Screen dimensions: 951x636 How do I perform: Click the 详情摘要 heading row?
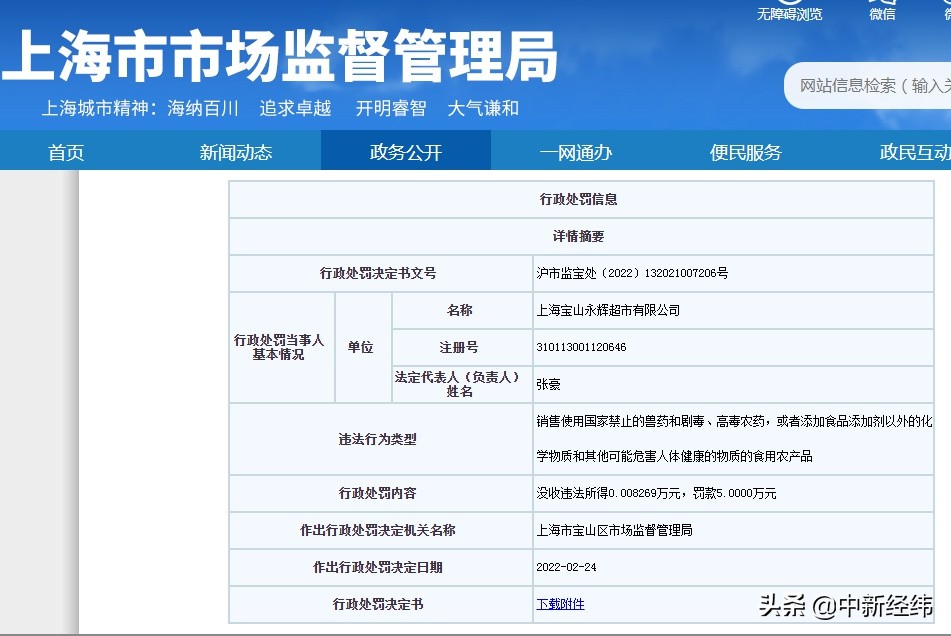point(581,236)
